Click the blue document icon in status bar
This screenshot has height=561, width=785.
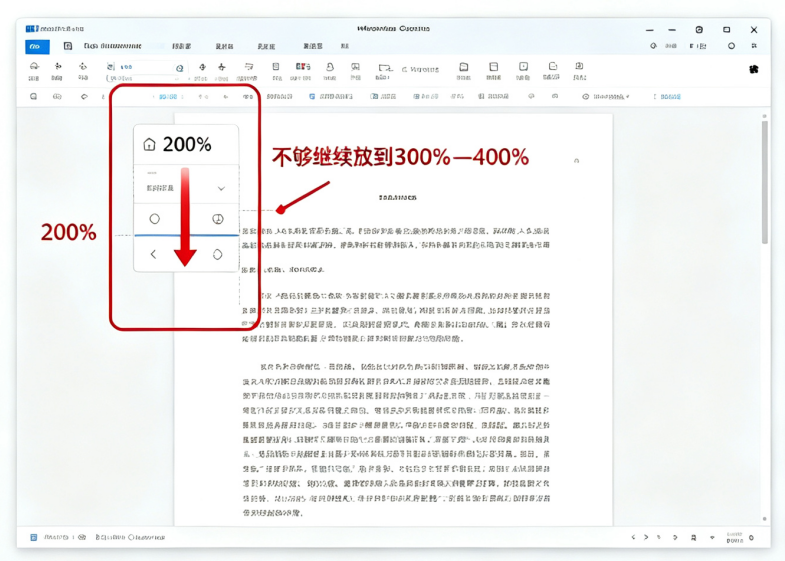click(x=34, y=537)
